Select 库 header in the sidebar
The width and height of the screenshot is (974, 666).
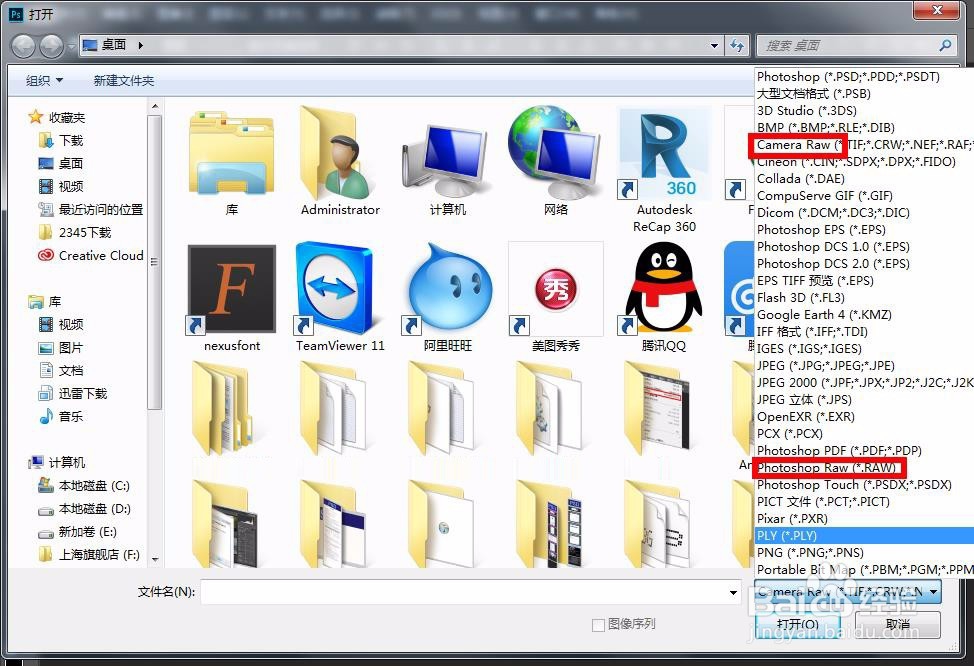click(45, 301)
